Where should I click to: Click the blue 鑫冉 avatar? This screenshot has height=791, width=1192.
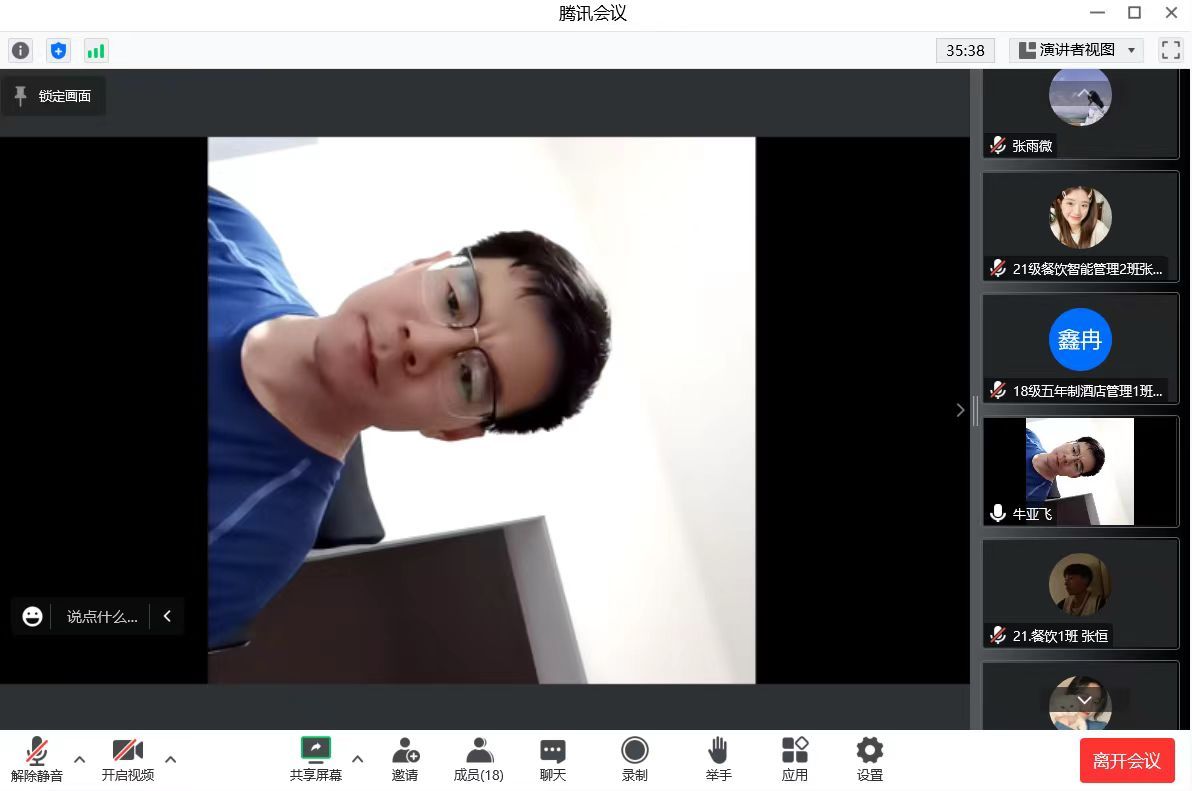[x=1079, y=339]
